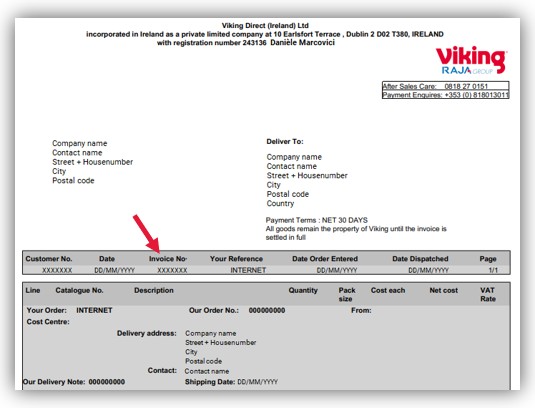Click 'Contact name' beside the Contact: label

click(207, 371)
